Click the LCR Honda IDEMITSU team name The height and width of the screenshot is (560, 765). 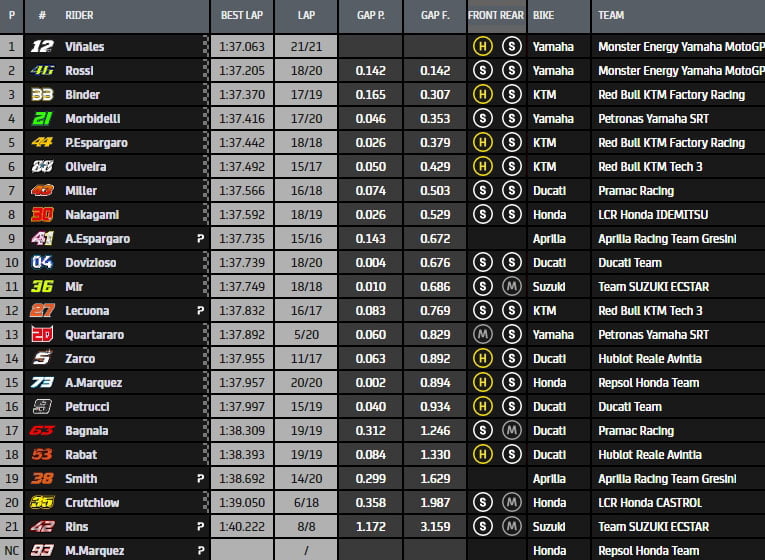(x=656, y=215)
